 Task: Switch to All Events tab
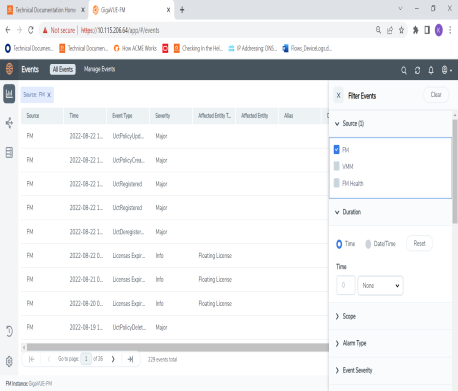pyautogui.click(x=63, y=69)
